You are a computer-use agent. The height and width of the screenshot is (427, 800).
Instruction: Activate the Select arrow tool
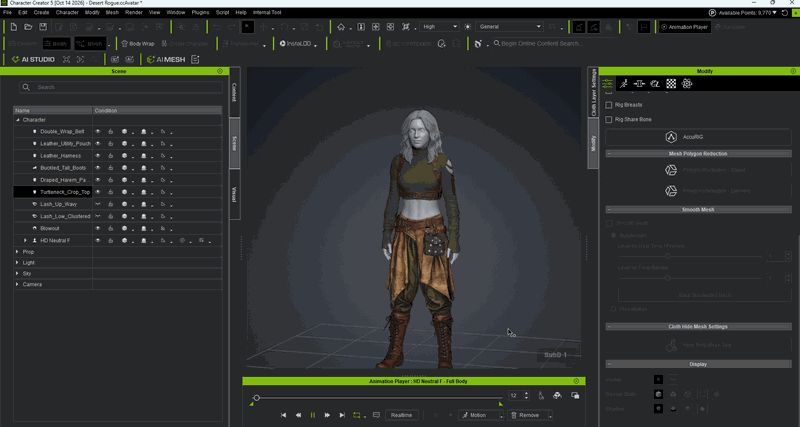(247, 27)
